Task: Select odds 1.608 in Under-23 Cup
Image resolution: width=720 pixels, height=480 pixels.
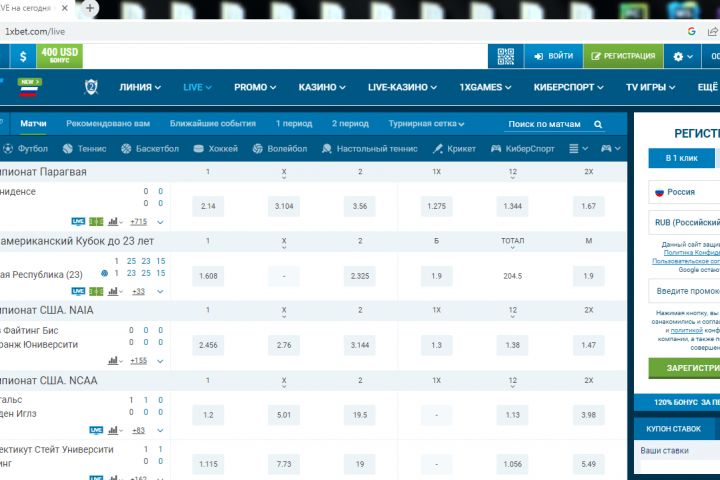Action: tap(208, 276)
